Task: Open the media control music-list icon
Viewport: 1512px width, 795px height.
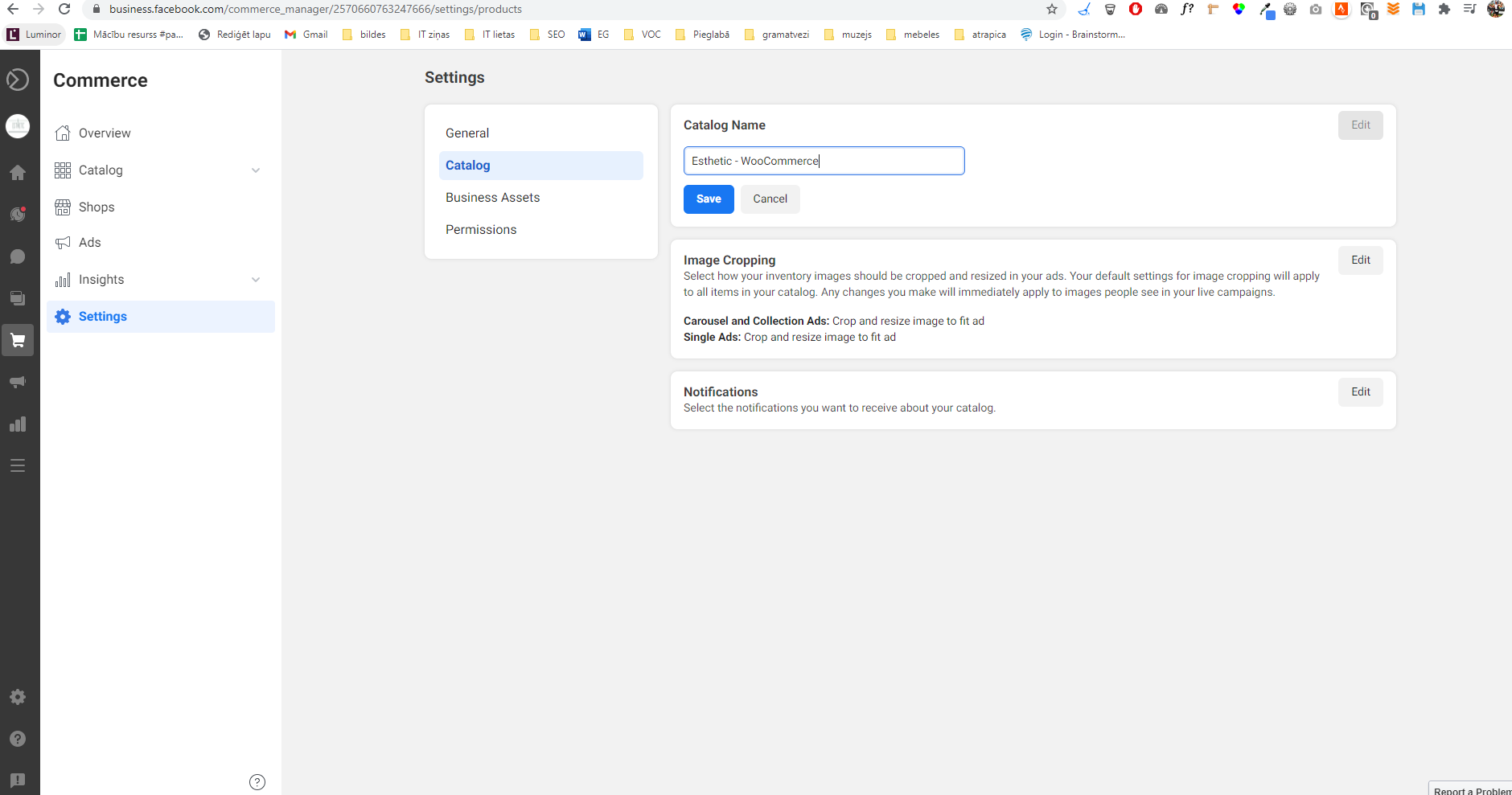Action: [1470, 9]
